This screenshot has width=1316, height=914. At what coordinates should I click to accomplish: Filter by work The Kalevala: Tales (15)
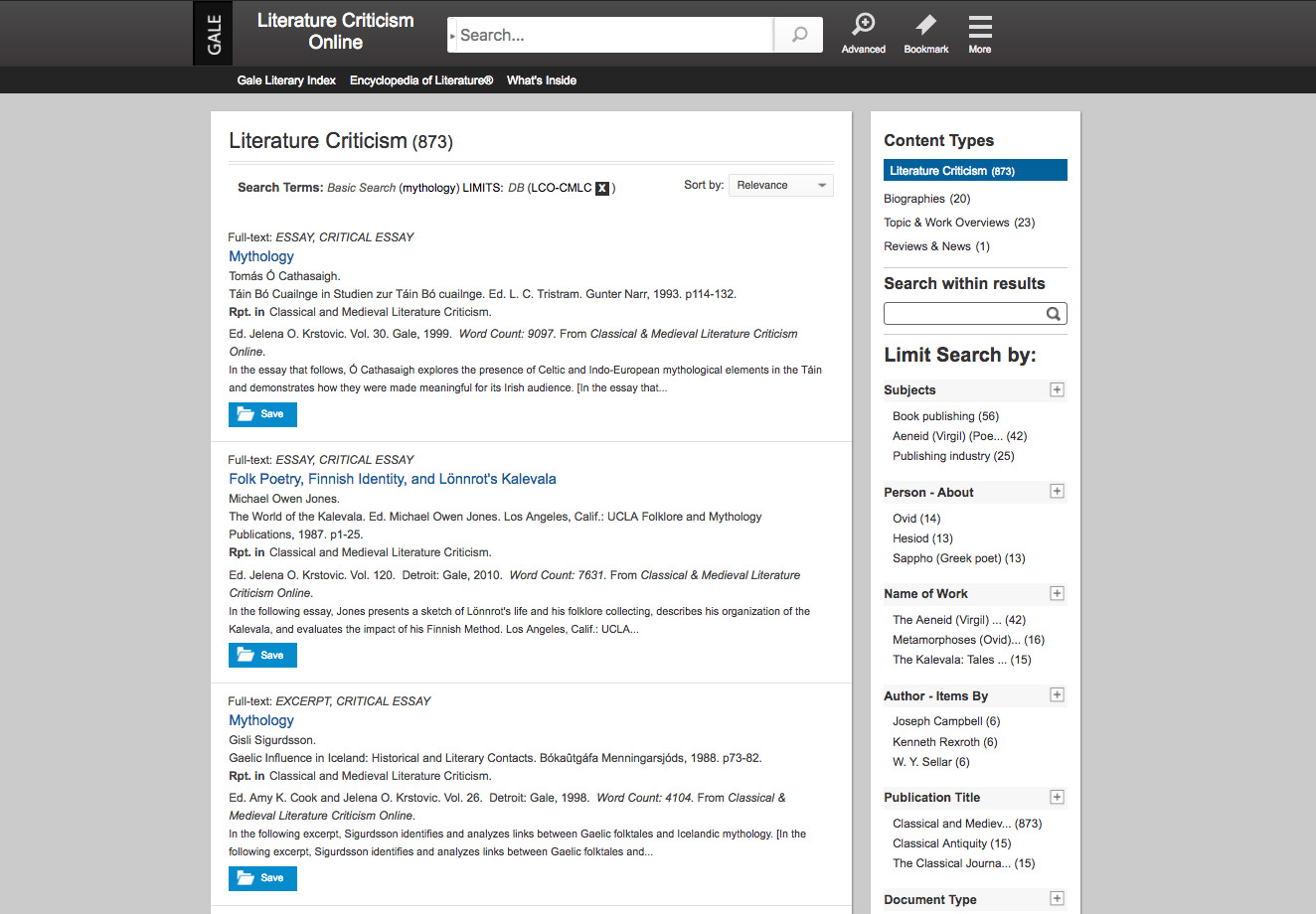(962, 660)
